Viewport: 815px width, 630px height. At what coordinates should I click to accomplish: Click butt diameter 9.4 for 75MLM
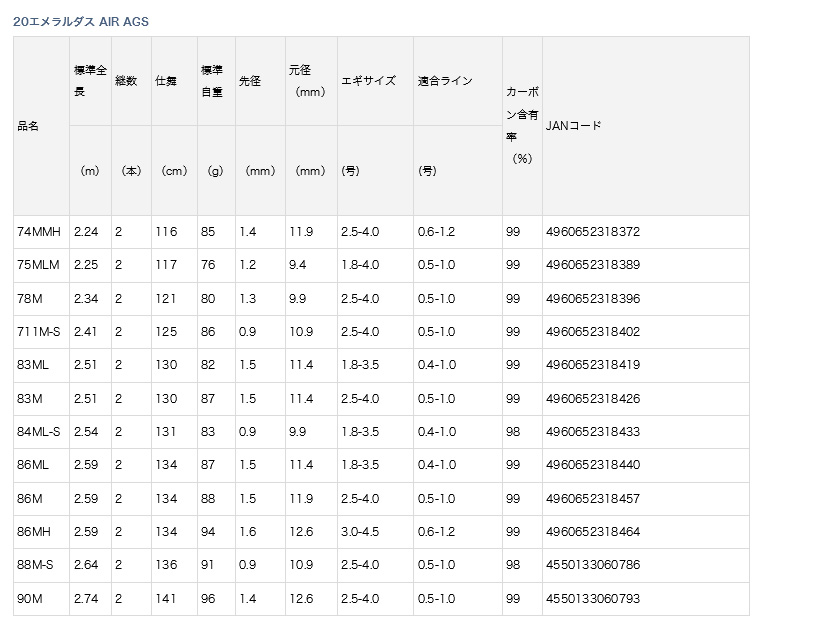click(297, 265)
